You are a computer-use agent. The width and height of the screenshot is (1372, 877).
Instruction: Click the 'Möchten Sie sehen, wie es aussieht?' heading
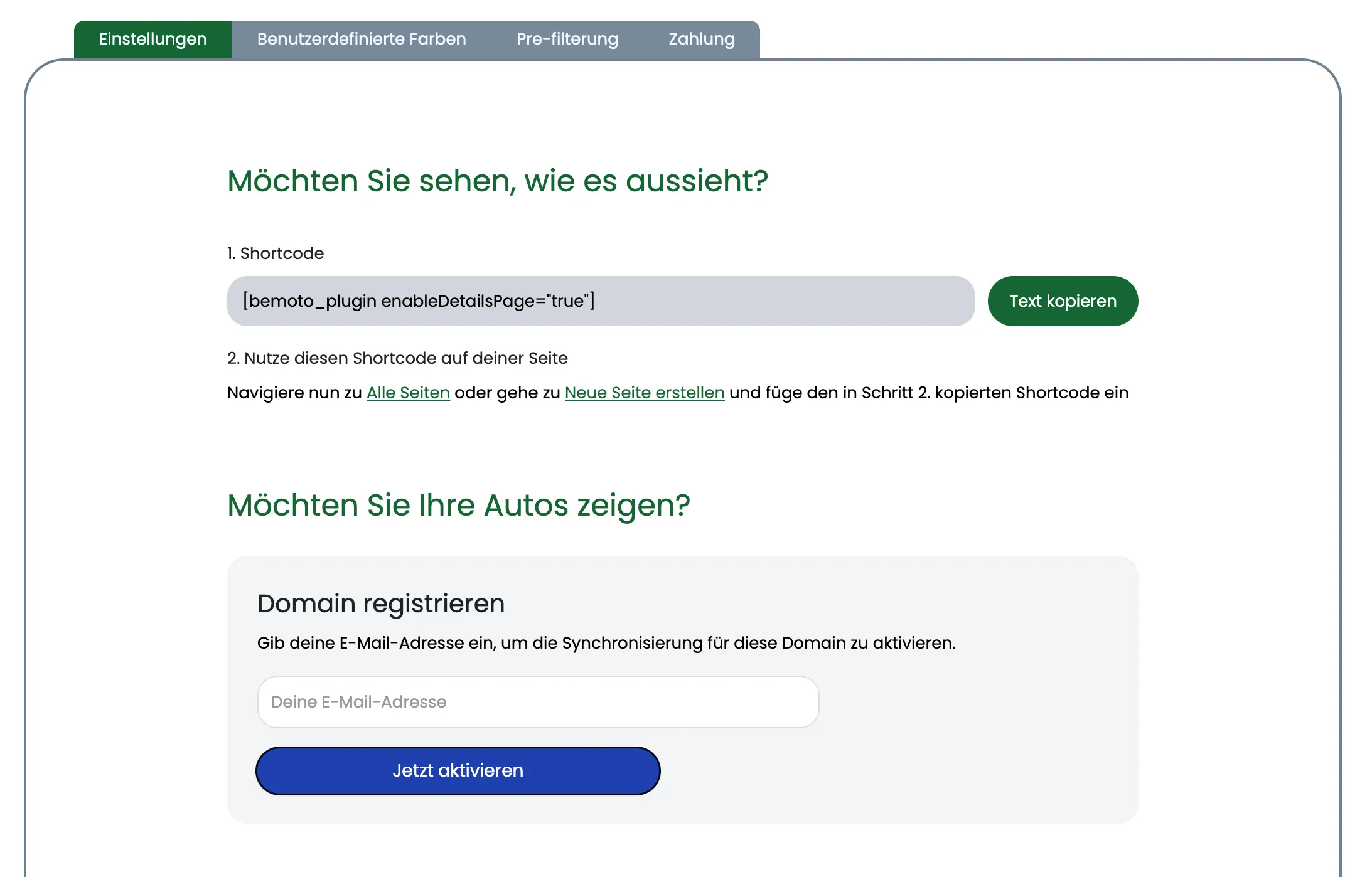497,181
